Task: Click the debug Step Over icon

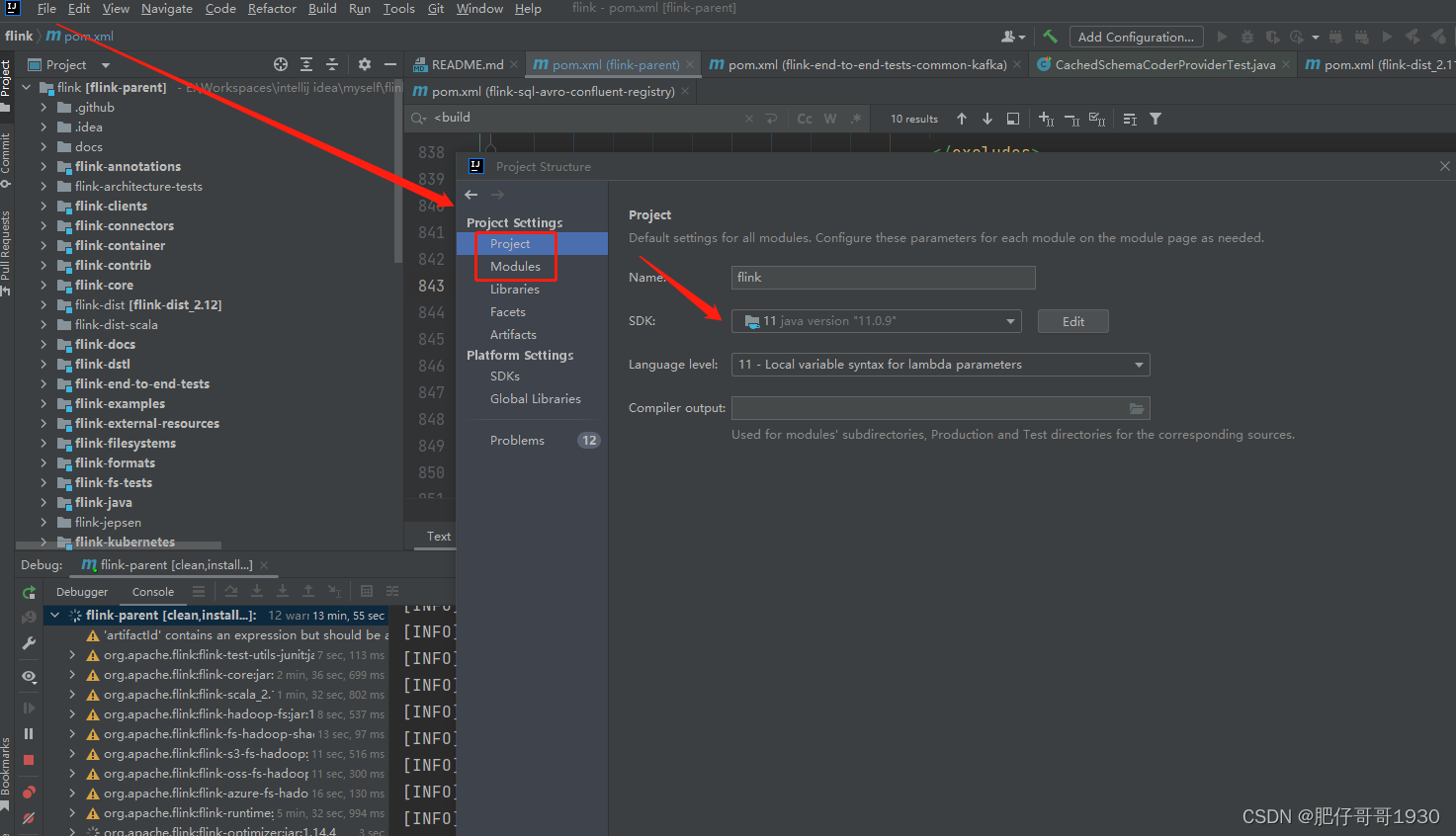Action: pyautogui.click(x=231, y=591)
